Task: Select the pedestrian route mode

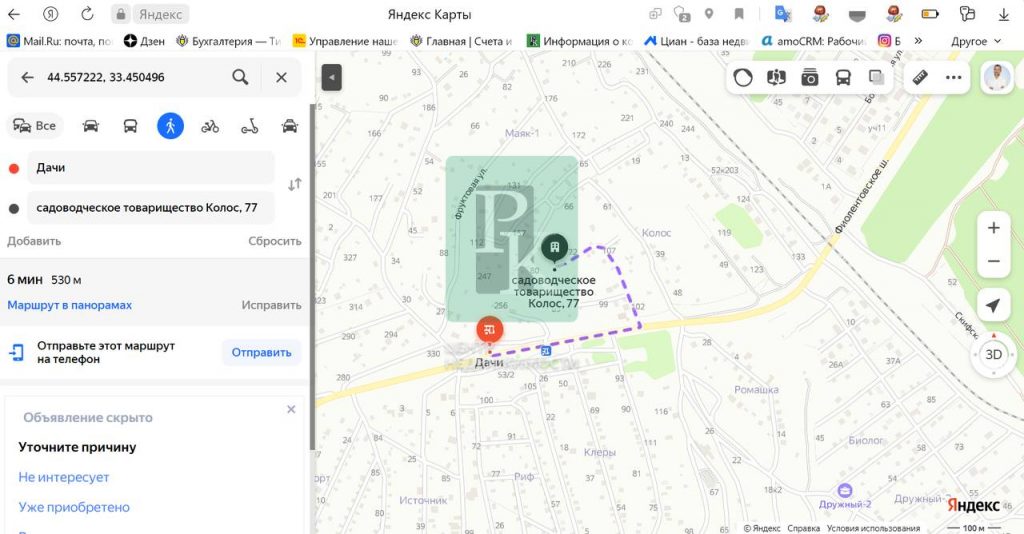Action: (170, 126)
